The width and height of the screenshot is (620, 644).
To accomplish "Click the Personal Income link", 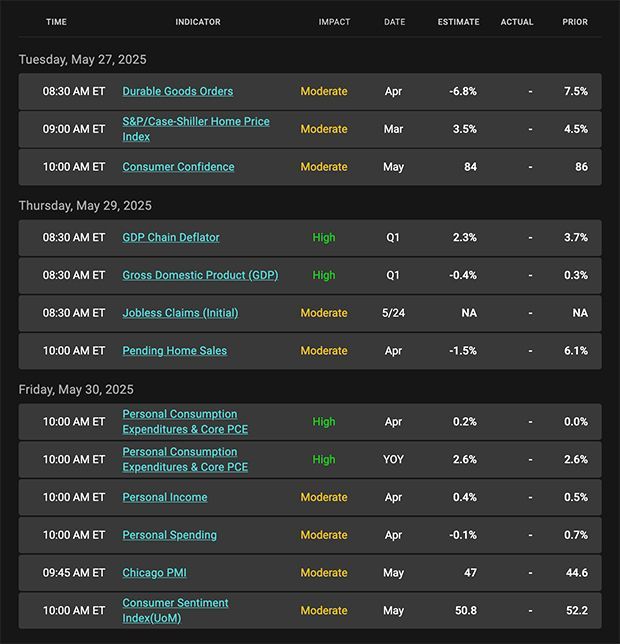I will pos(165,497).
